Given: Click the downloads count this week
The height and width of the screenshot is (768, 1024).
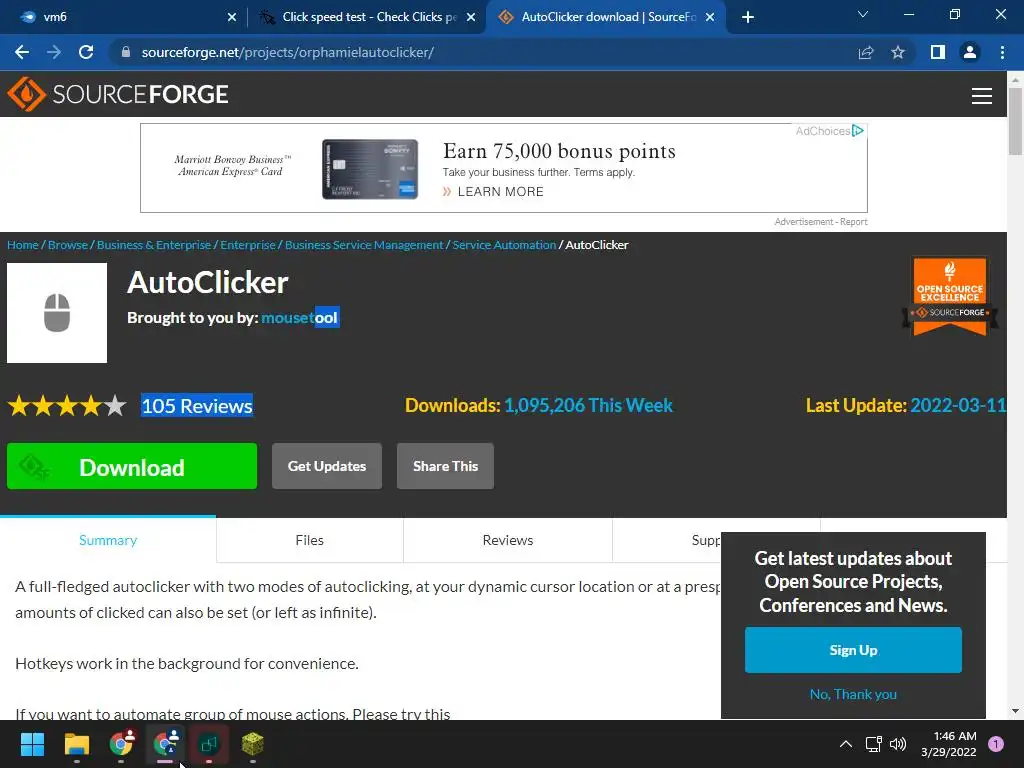Looking at the screenshot, I should point(588,406).
